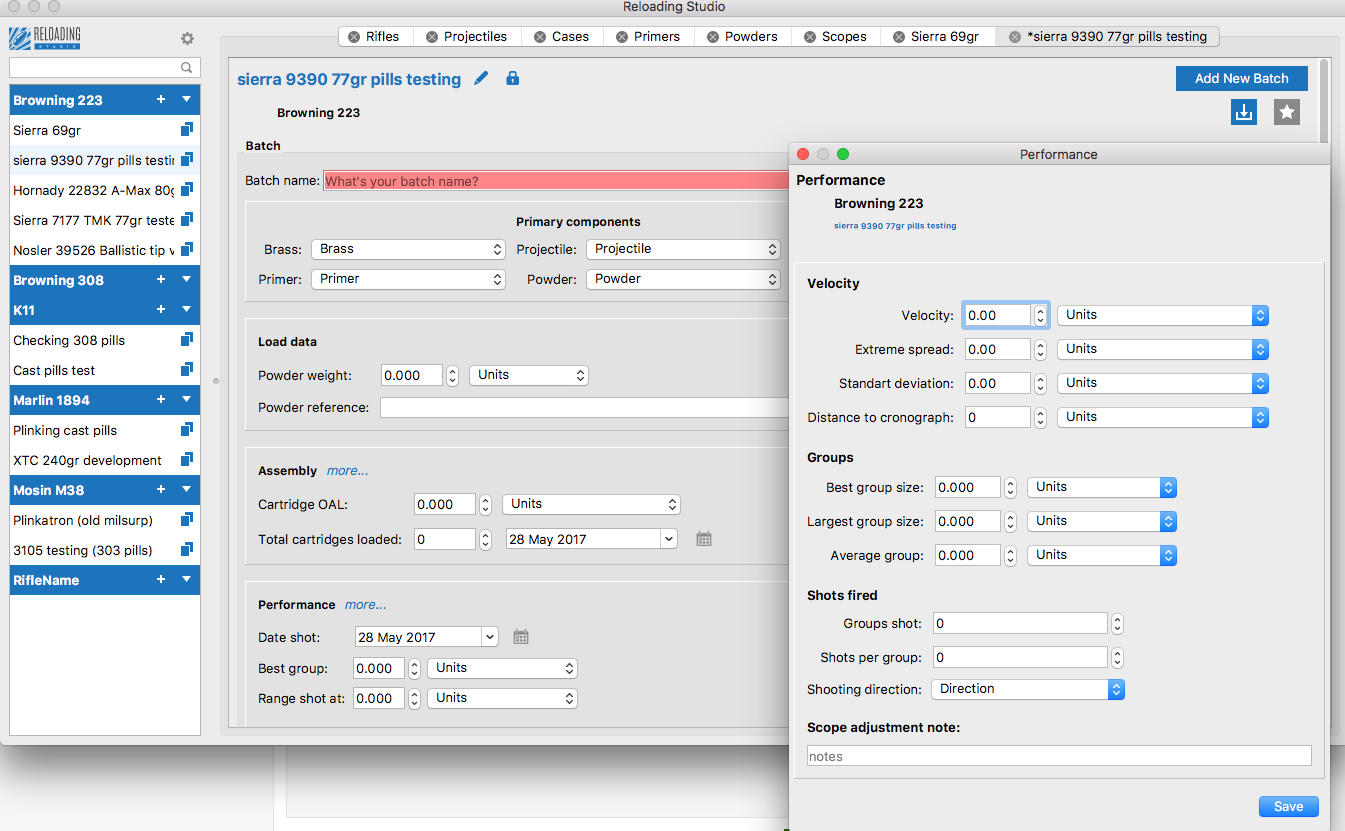This screenshot has width=1345, height=831.
Task: Click plus icon on Marlin 1894 rifle
Action: click(161, 399)
